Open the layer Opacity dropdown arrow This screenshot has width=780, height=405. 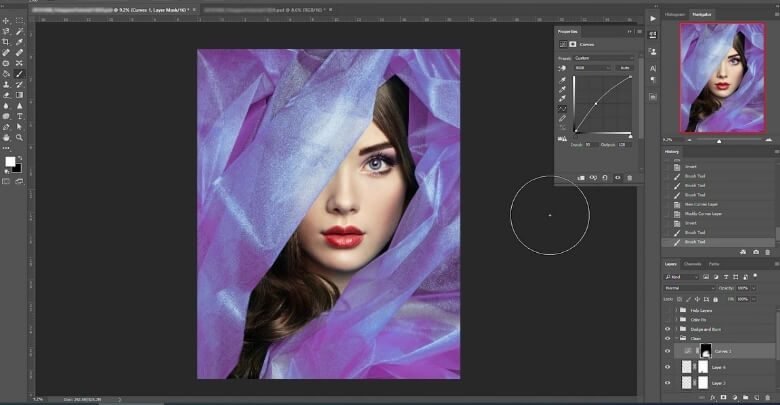754,288
